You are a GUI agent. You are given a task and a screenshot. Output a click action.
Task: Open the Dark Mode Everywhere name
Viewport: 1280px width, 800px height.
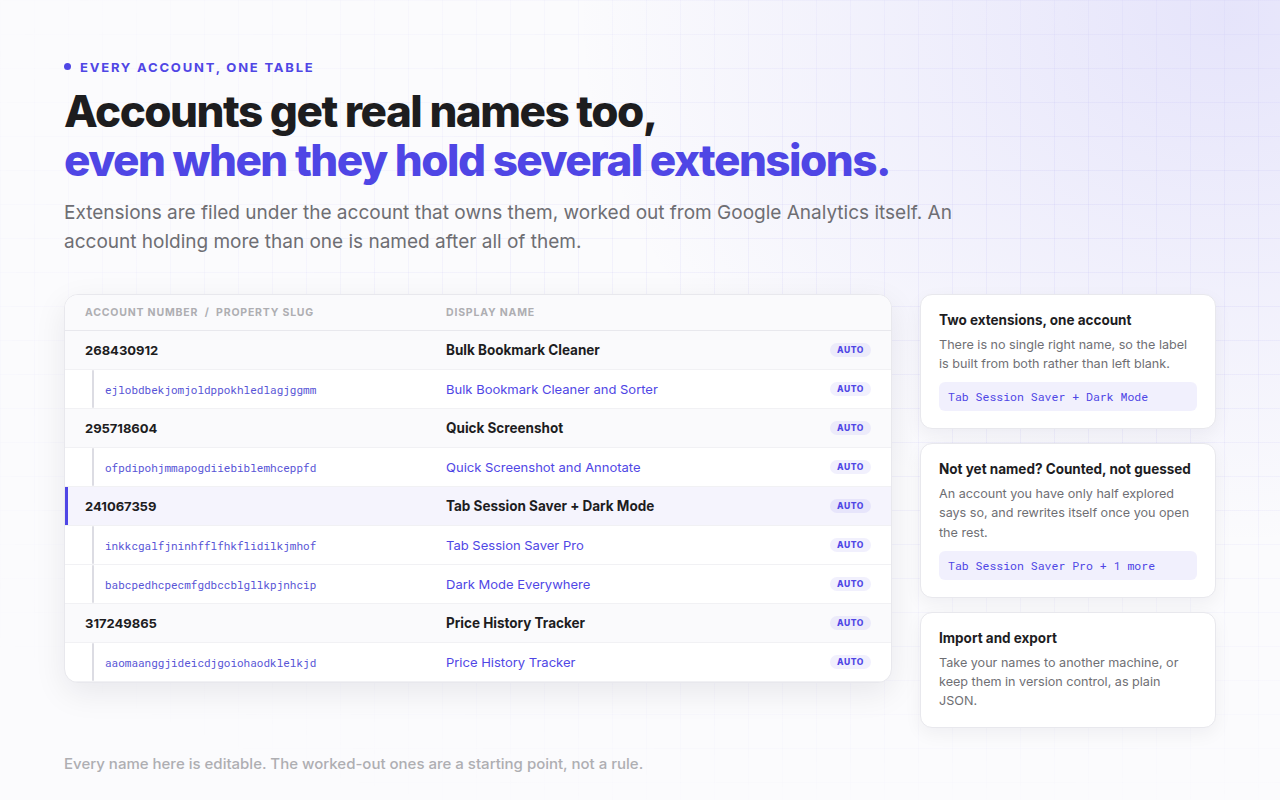pyautogui.click(x=518, y=584)
